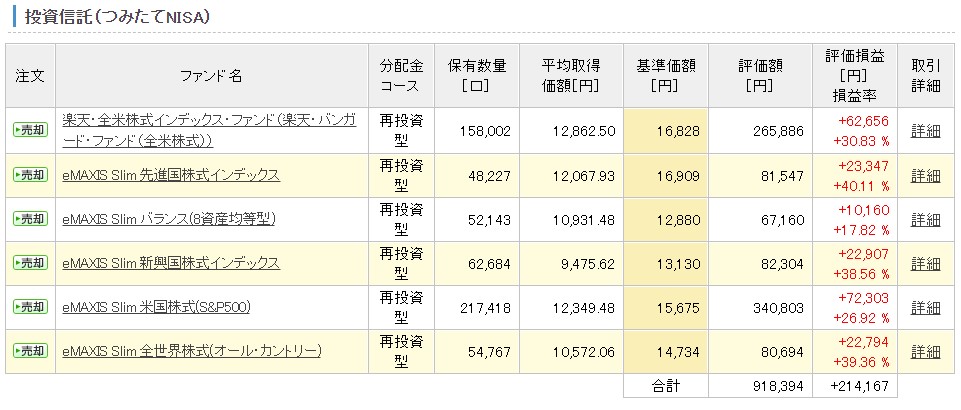Click the 基準価額 column header
The height and width of the screenshot is (410, 961).
tap(666, 76)
